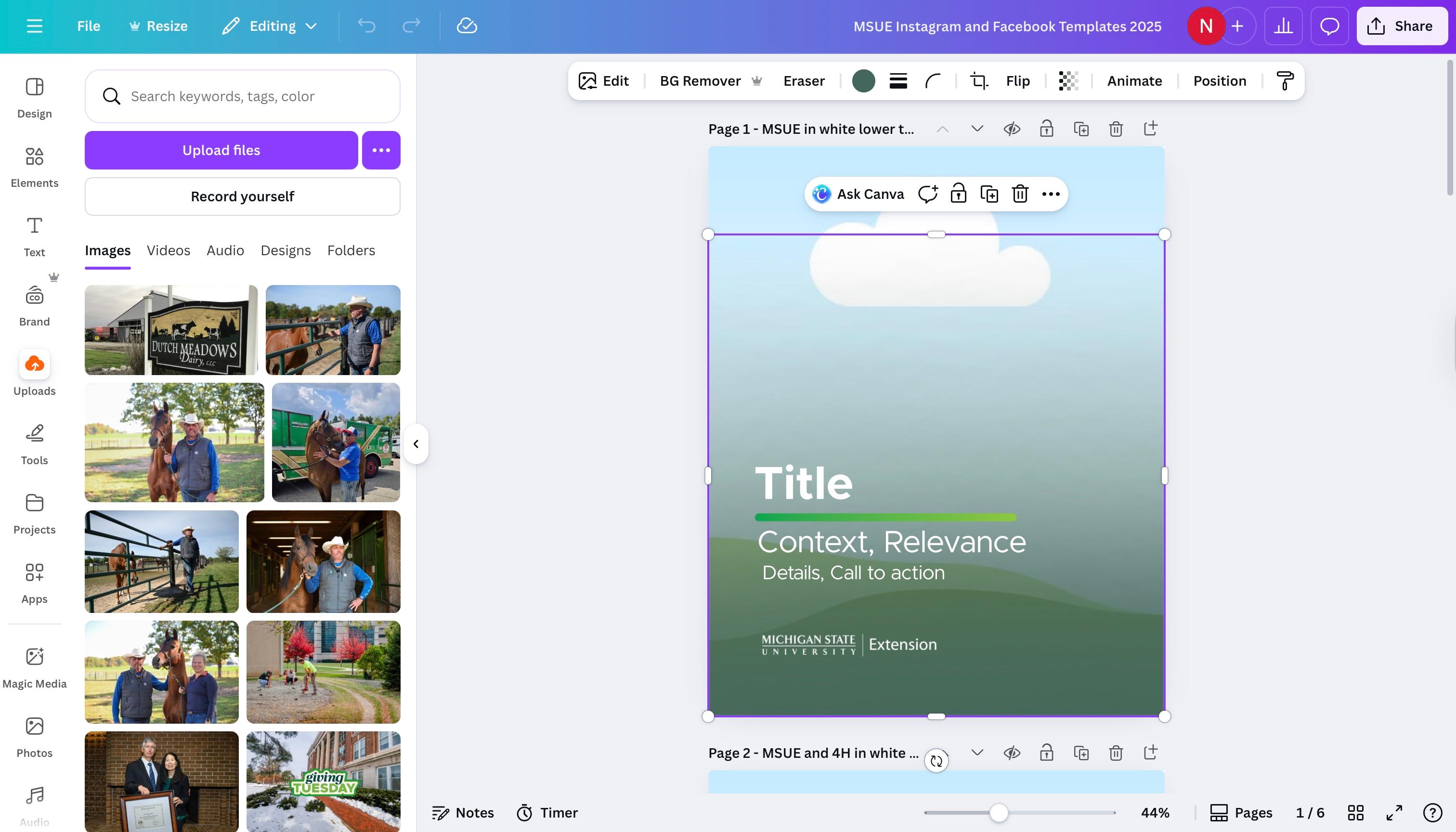Hide Page 1 using eye icon
This screenshot has width=1456, height=832.
pos(1012,129)
